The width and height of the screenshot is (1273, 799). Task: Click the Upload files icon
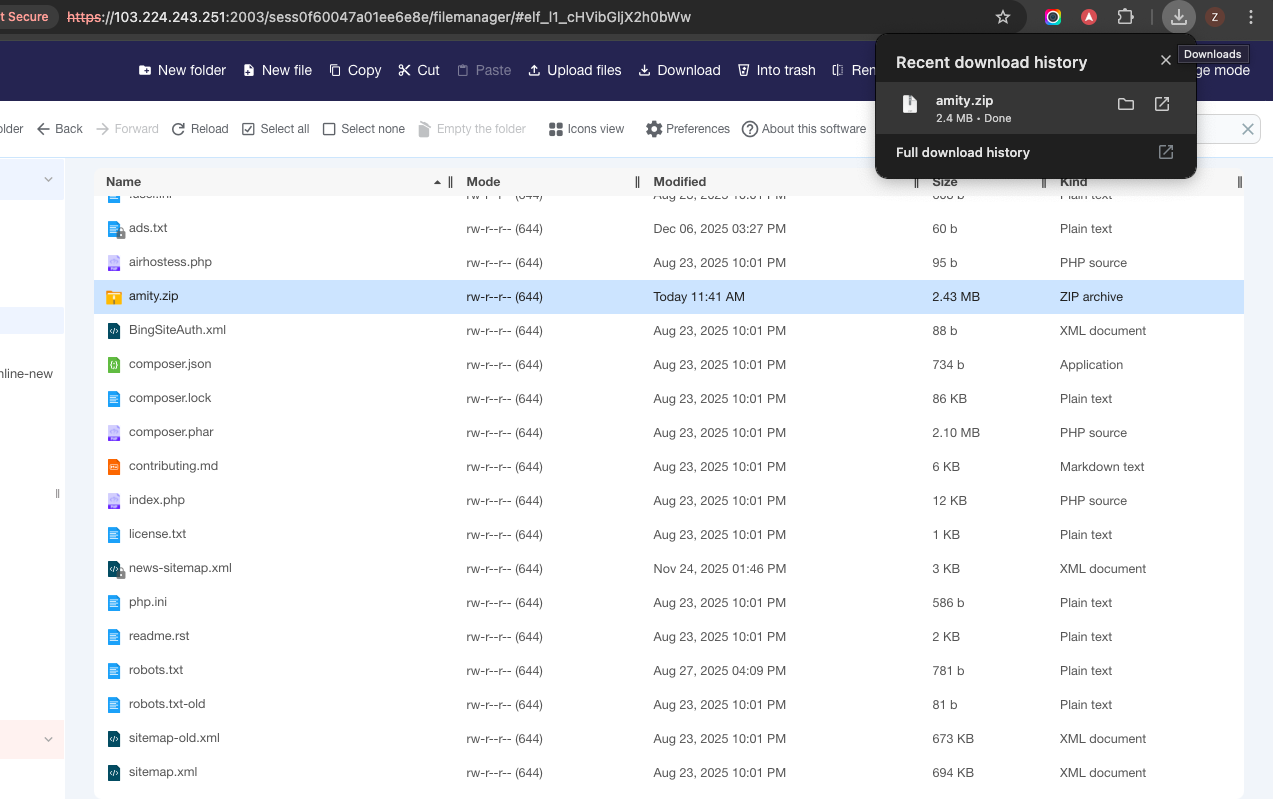tap(535, 70)
